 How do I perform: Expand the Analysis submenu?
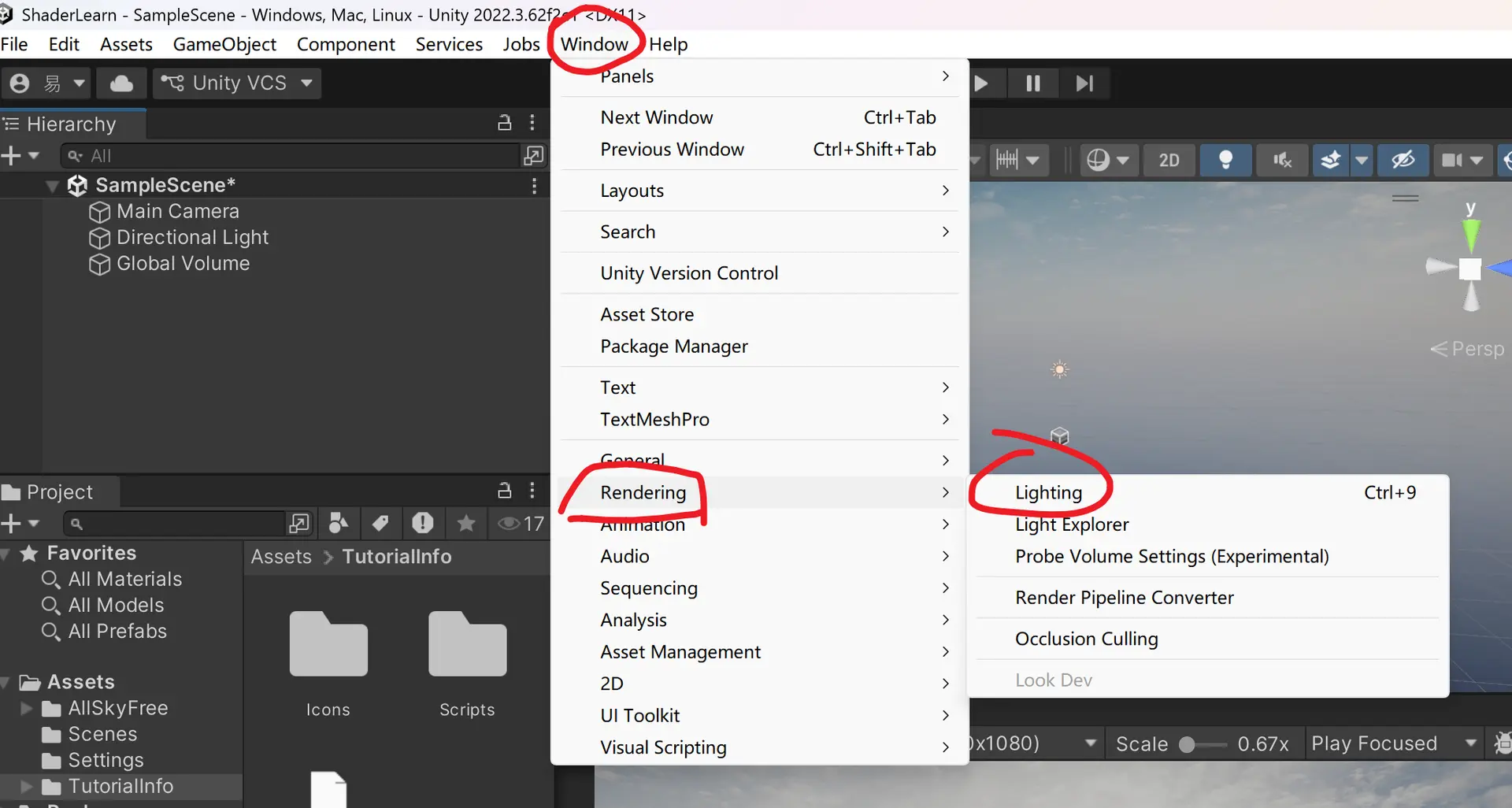pos(760,620)
